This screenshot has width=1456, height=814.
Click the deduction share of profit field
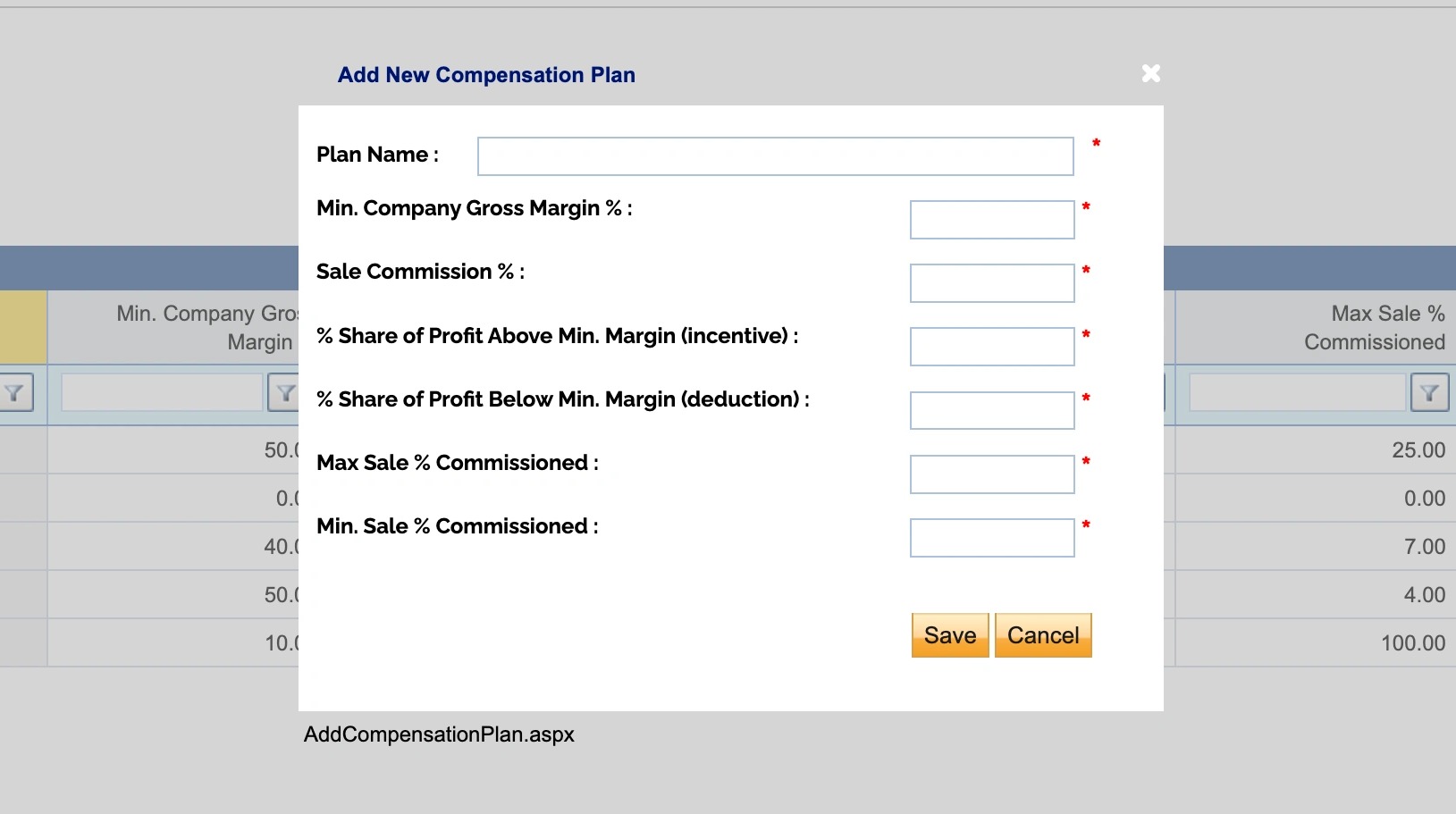tap(992, 410)
